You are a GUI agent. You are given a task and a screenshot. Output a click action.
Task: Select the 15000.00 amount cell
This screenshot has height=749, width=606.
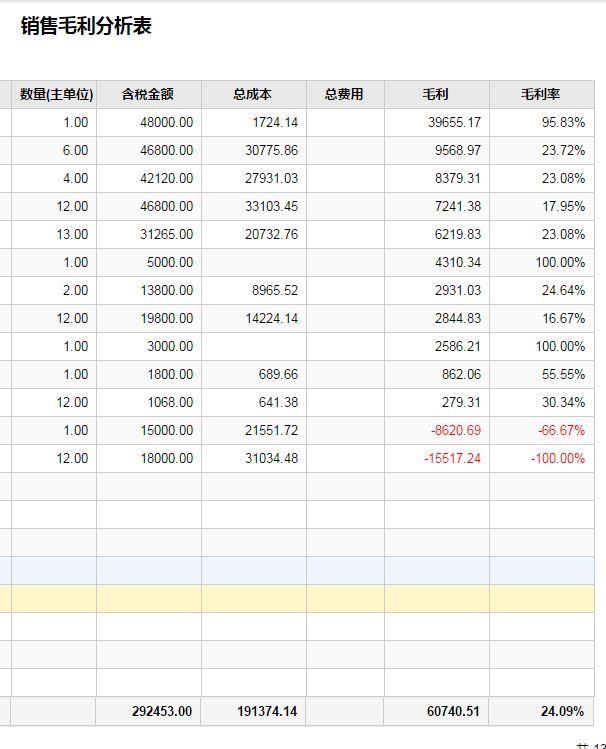(x=149, y=430)
